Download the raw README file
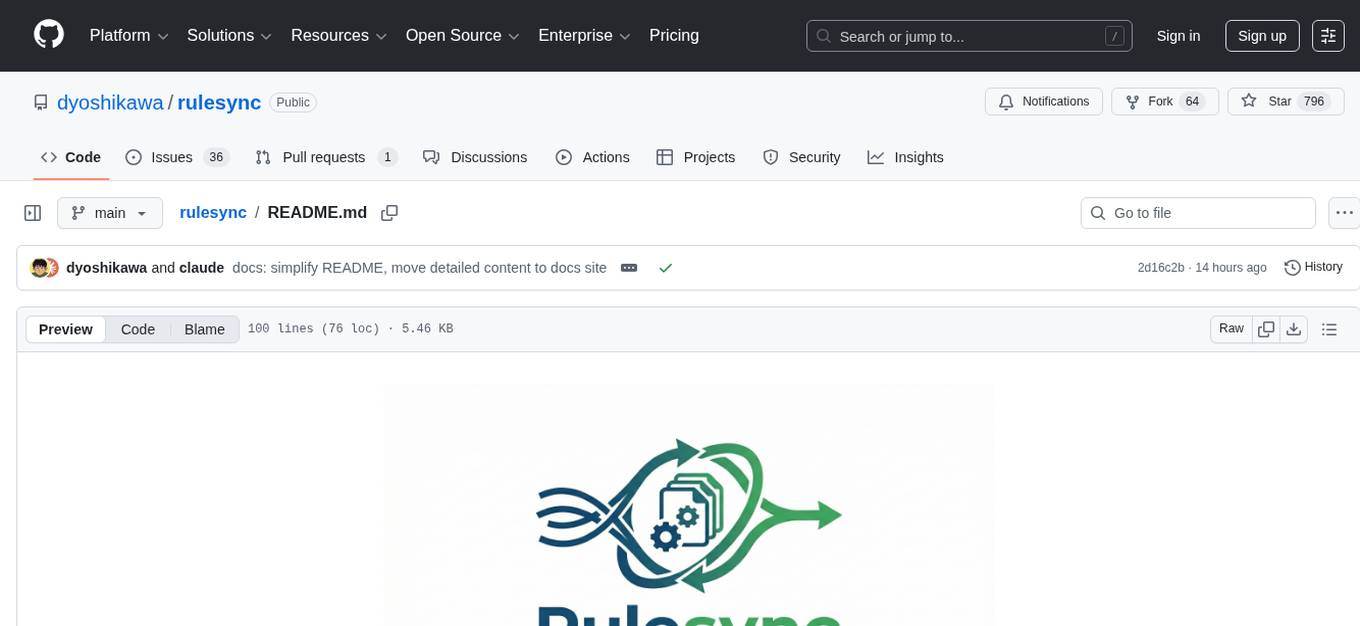Screen dimensions: 1360x626 1294,328
